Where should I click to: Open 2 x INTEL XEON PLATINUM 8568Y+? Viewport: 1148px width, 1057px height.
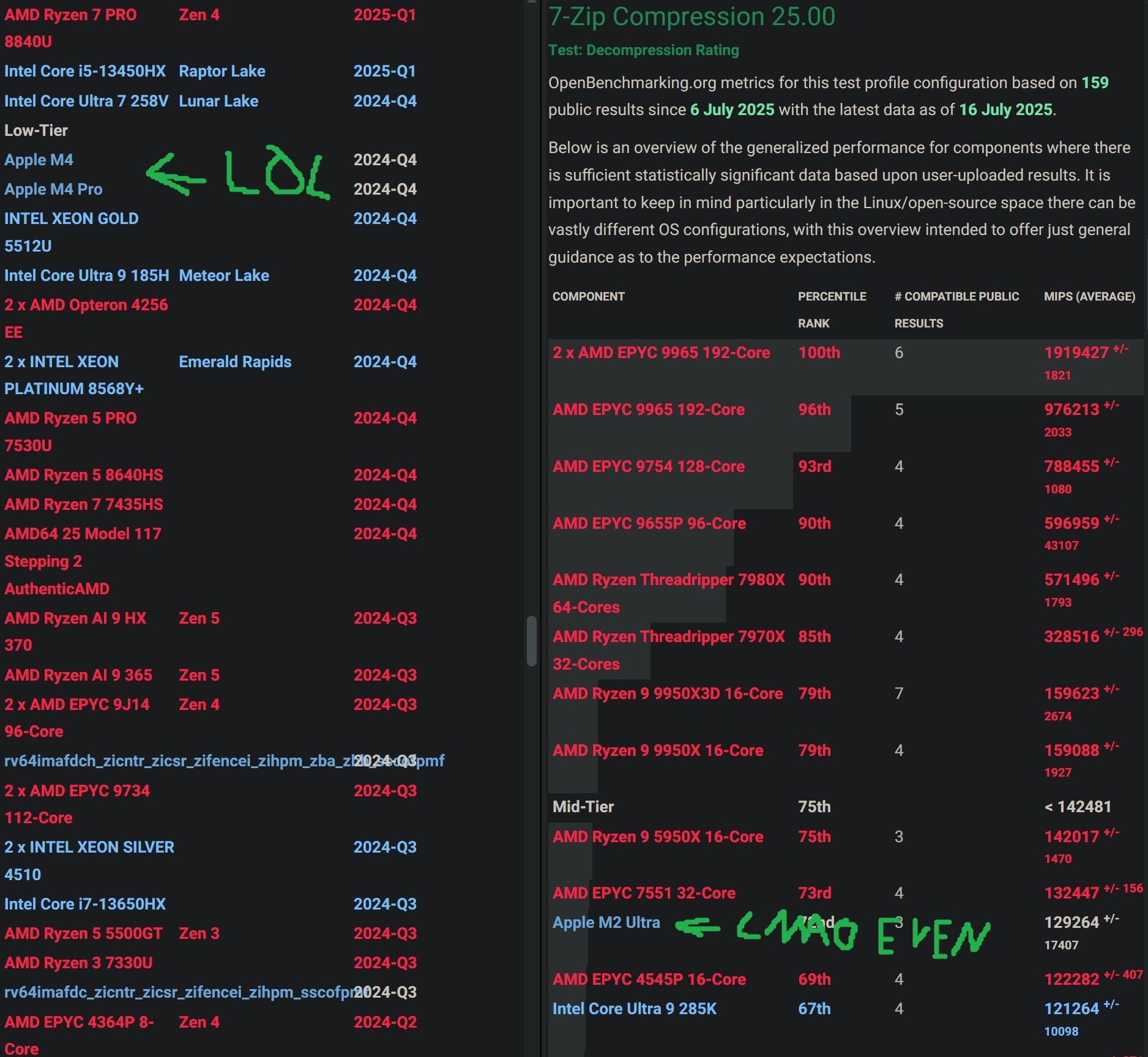(x=74, y=375)
